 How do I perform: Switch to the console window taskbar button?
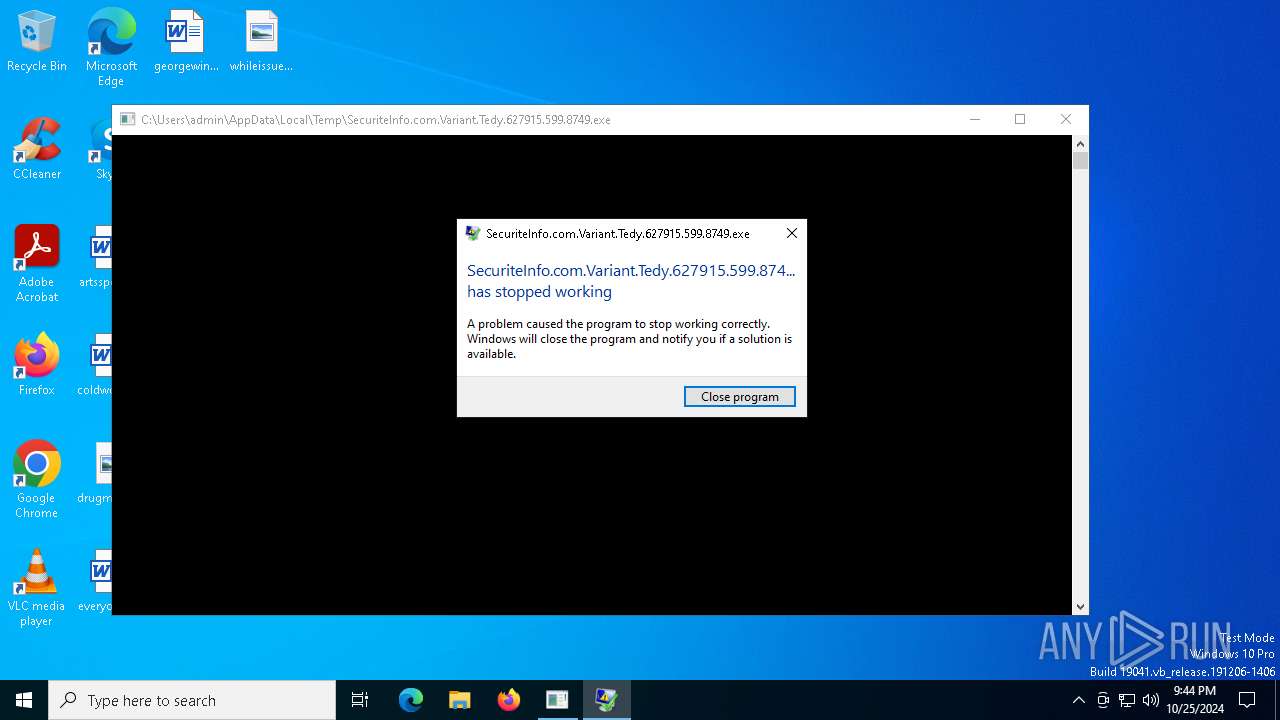coord(557,700)
